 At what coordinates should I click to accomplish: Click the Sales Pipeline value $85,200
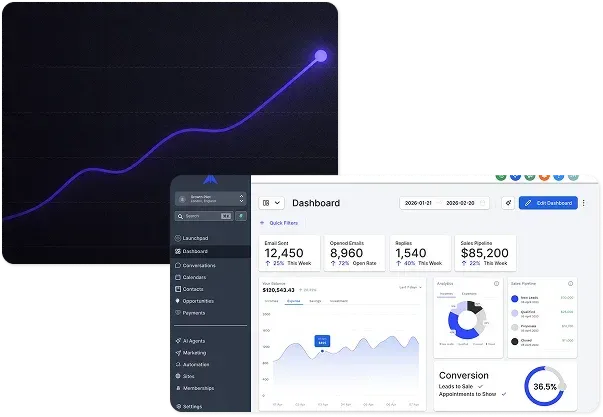485,253
